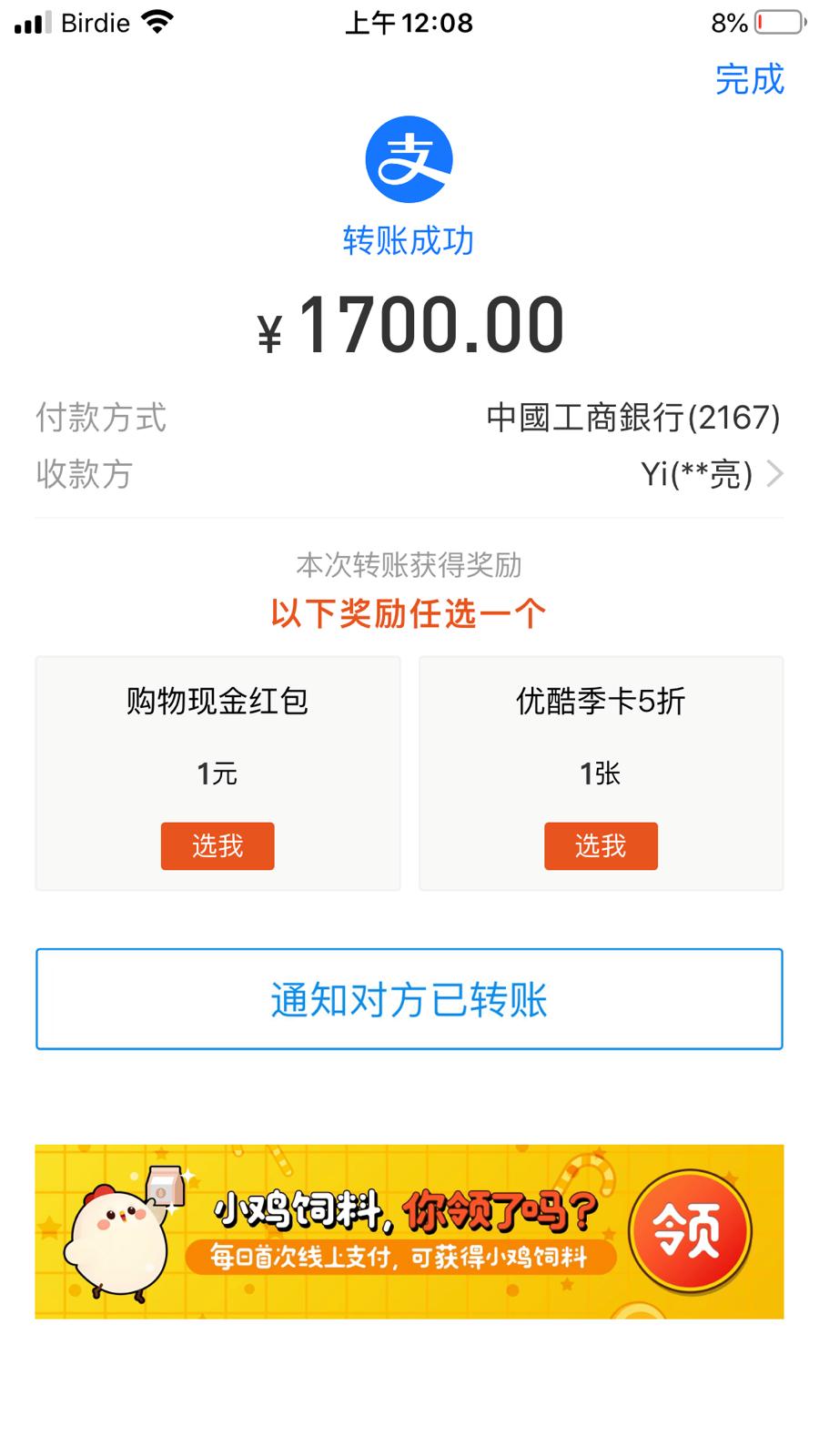Tap the feed bag held by the chick
The height and width of the screenshot is (1456, 819).
pos(166,1188)
